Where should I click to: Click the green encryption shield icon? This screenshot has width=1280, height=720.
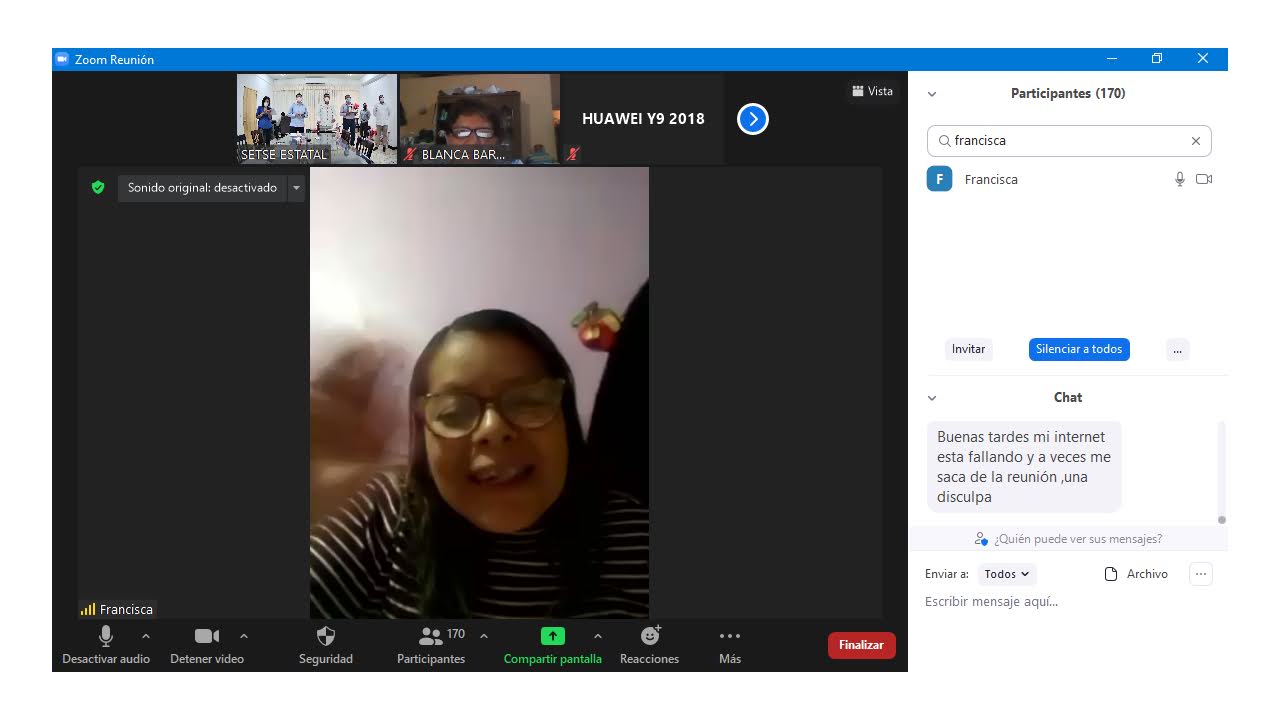[98, 187]
